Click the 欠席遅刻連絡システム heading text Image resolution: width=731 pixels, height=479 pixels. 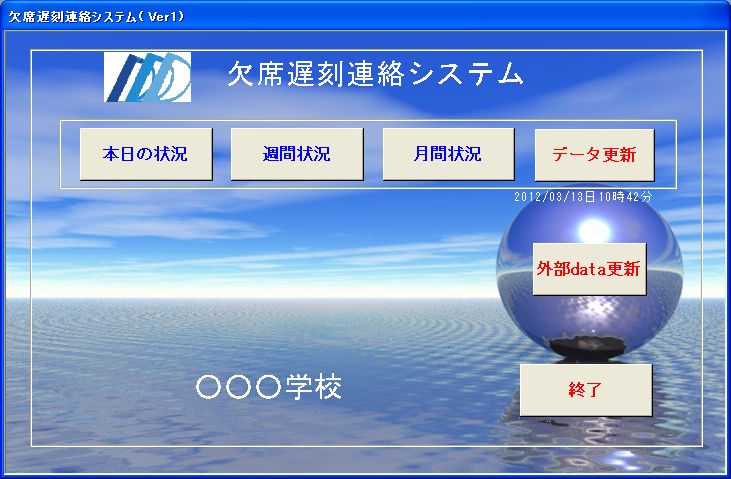tap(375, 74)
